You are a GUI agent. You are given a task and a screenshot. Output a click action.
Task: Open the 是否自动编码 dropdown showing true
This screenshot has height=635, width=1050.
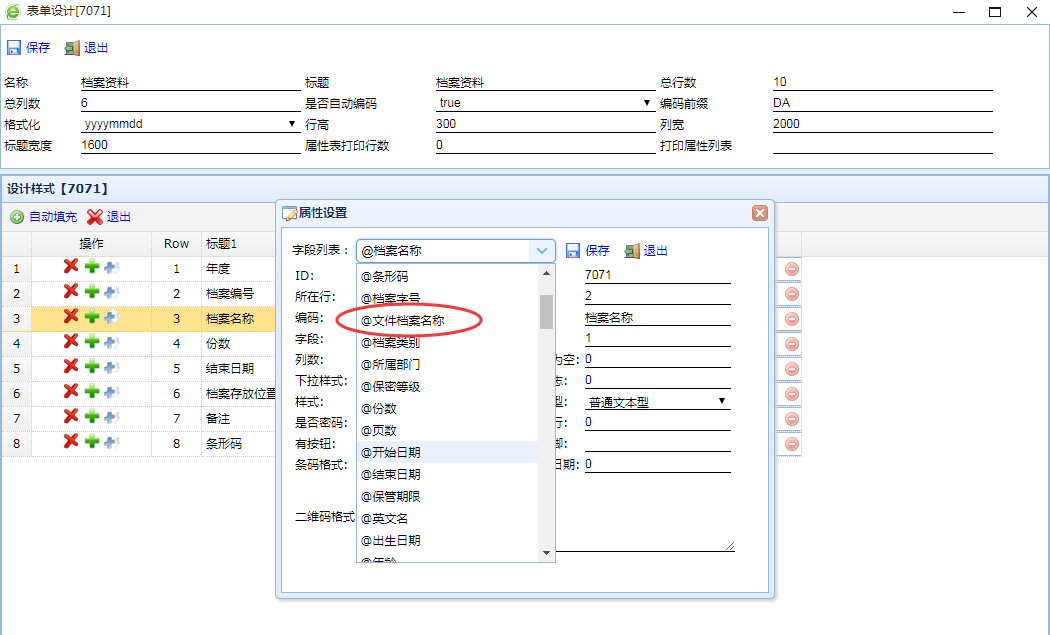coord(647,103)
